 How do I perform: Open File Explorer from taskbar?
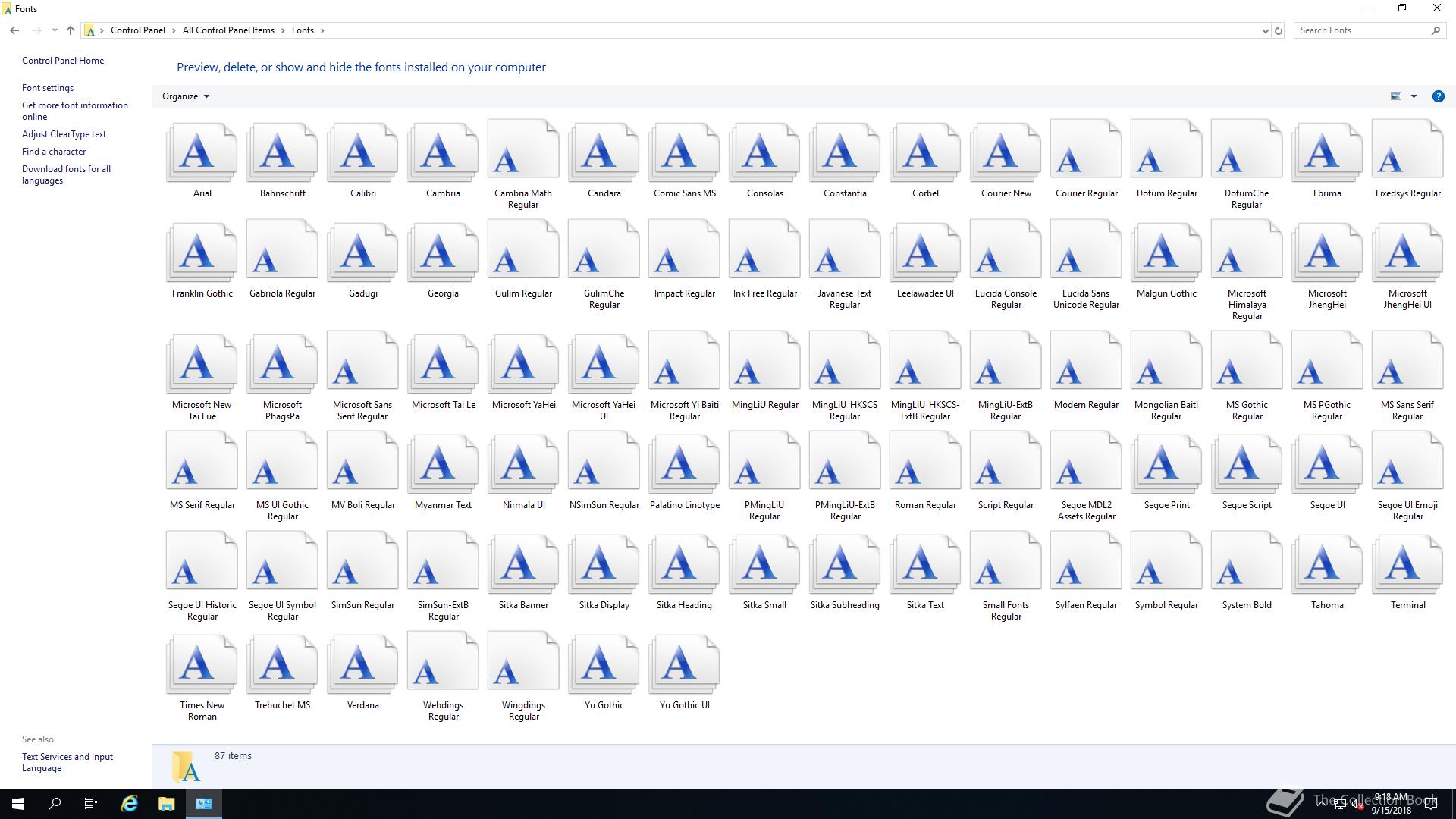[x=166, y=804]
